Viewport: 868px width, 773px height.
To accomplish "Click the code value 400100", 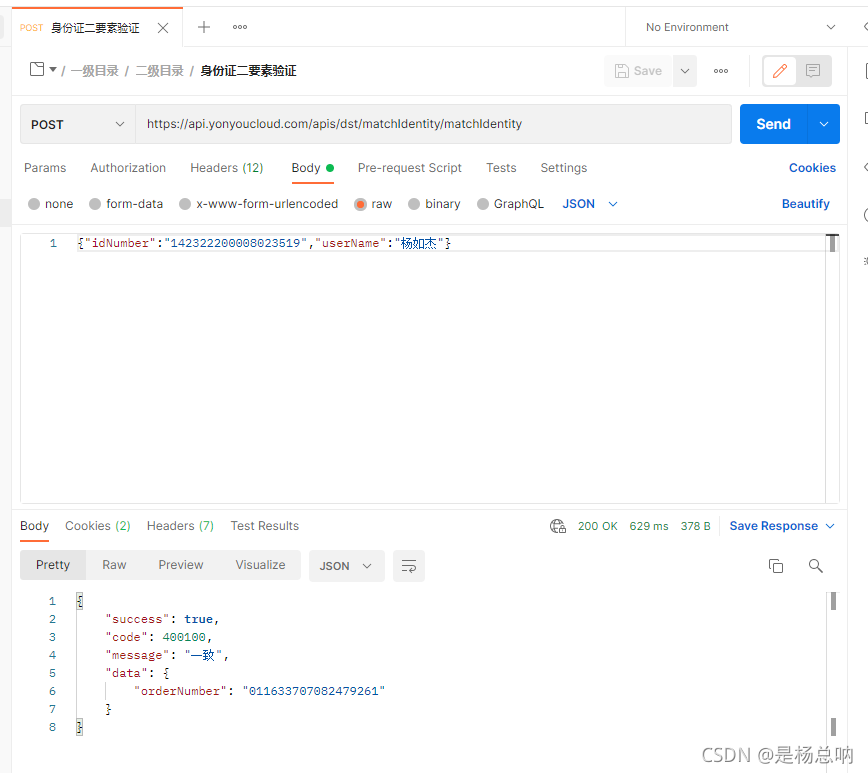I will pyautogui.click(x=184, y=637).
